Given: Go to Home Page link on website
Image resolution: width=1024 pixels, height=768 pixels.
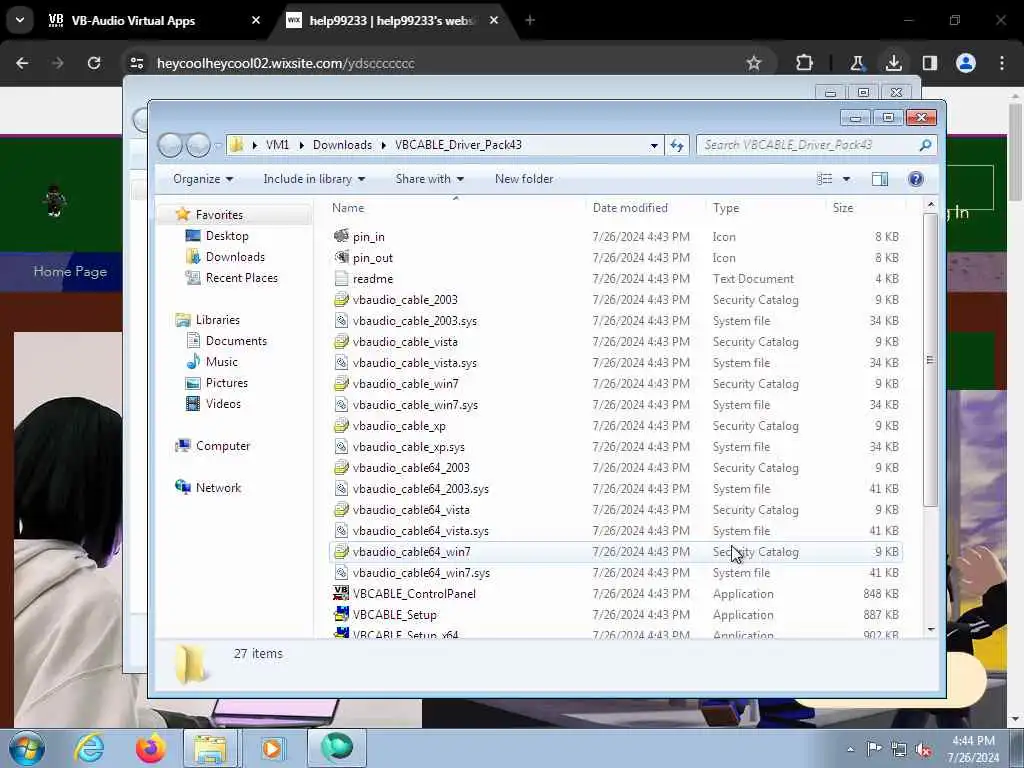Looking at the screenshot, I should click(x=71, y=272).
